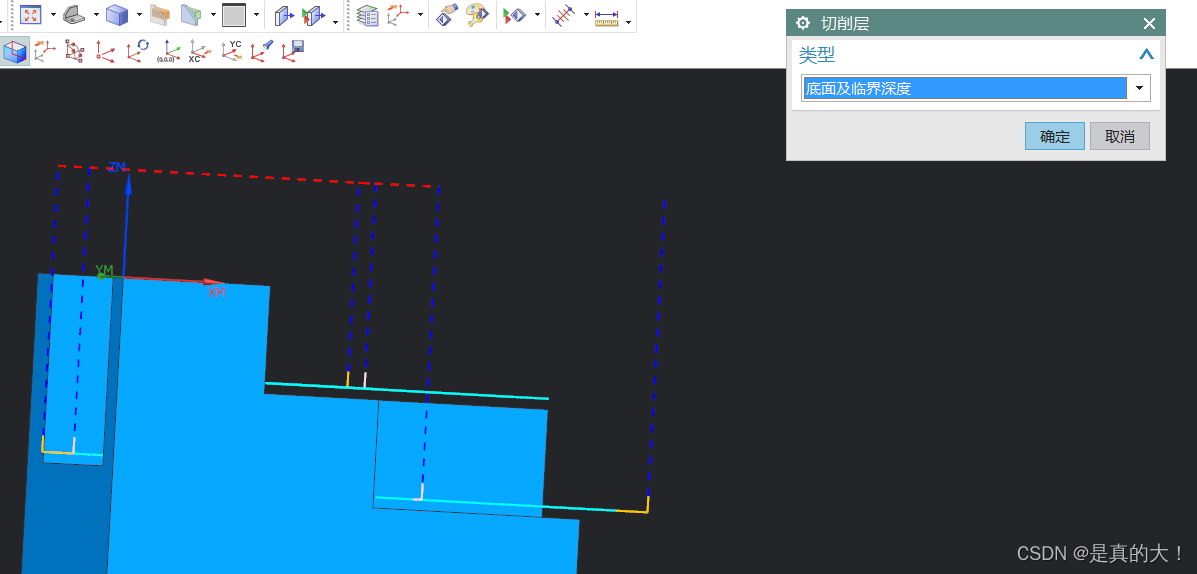Open the WCS dropdown arrow in top toolbar
Viewport: 1197px width, 574px height.
point(420,15)
